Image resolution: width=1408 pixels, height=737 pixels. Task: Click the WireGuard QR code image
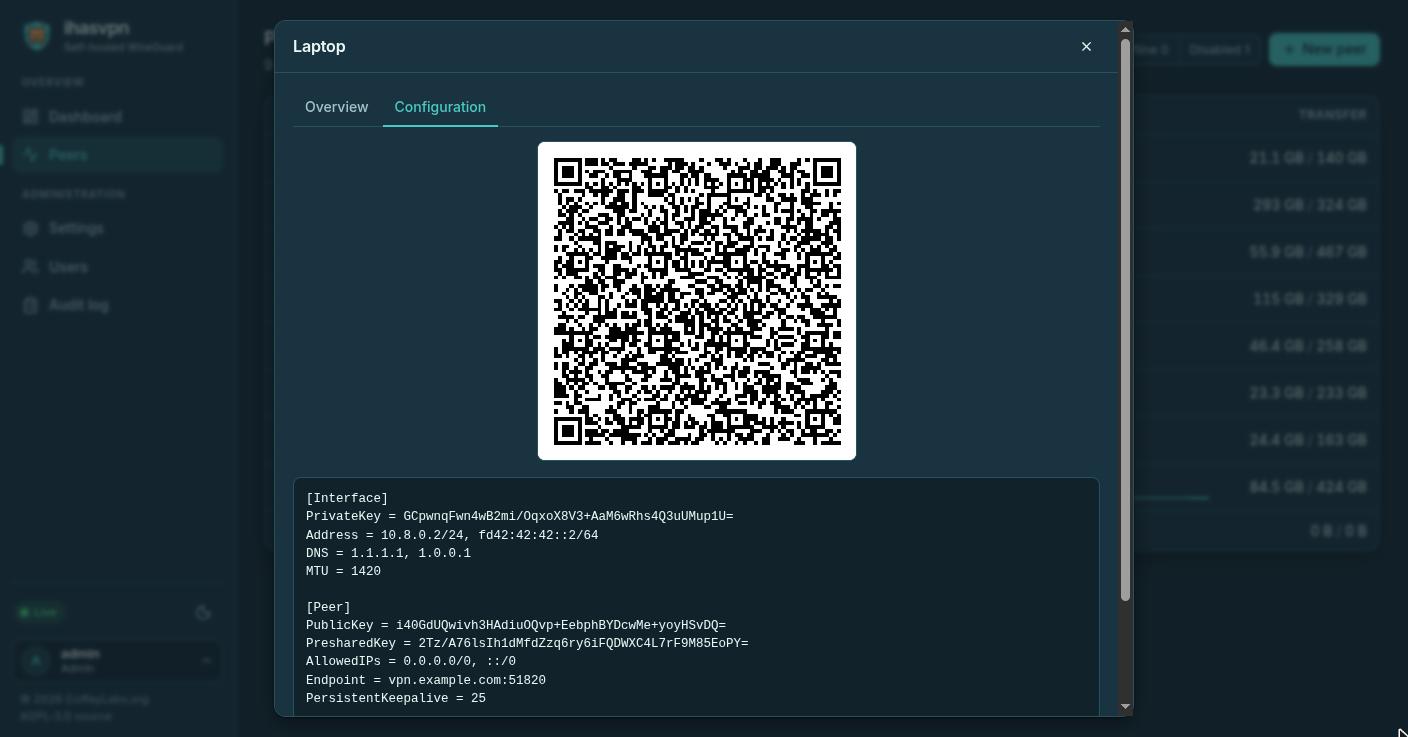pos(697,301)
